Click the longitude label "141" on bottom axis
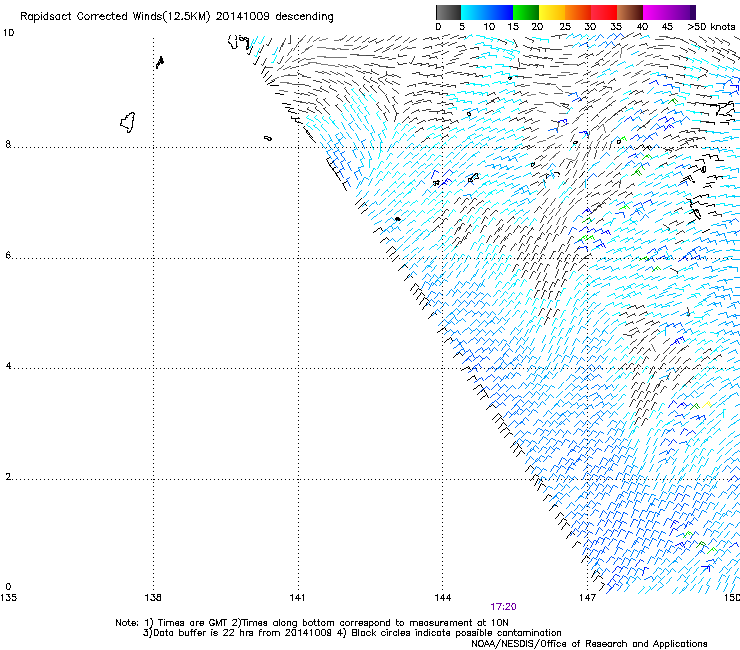 click(x=297, y=598)
